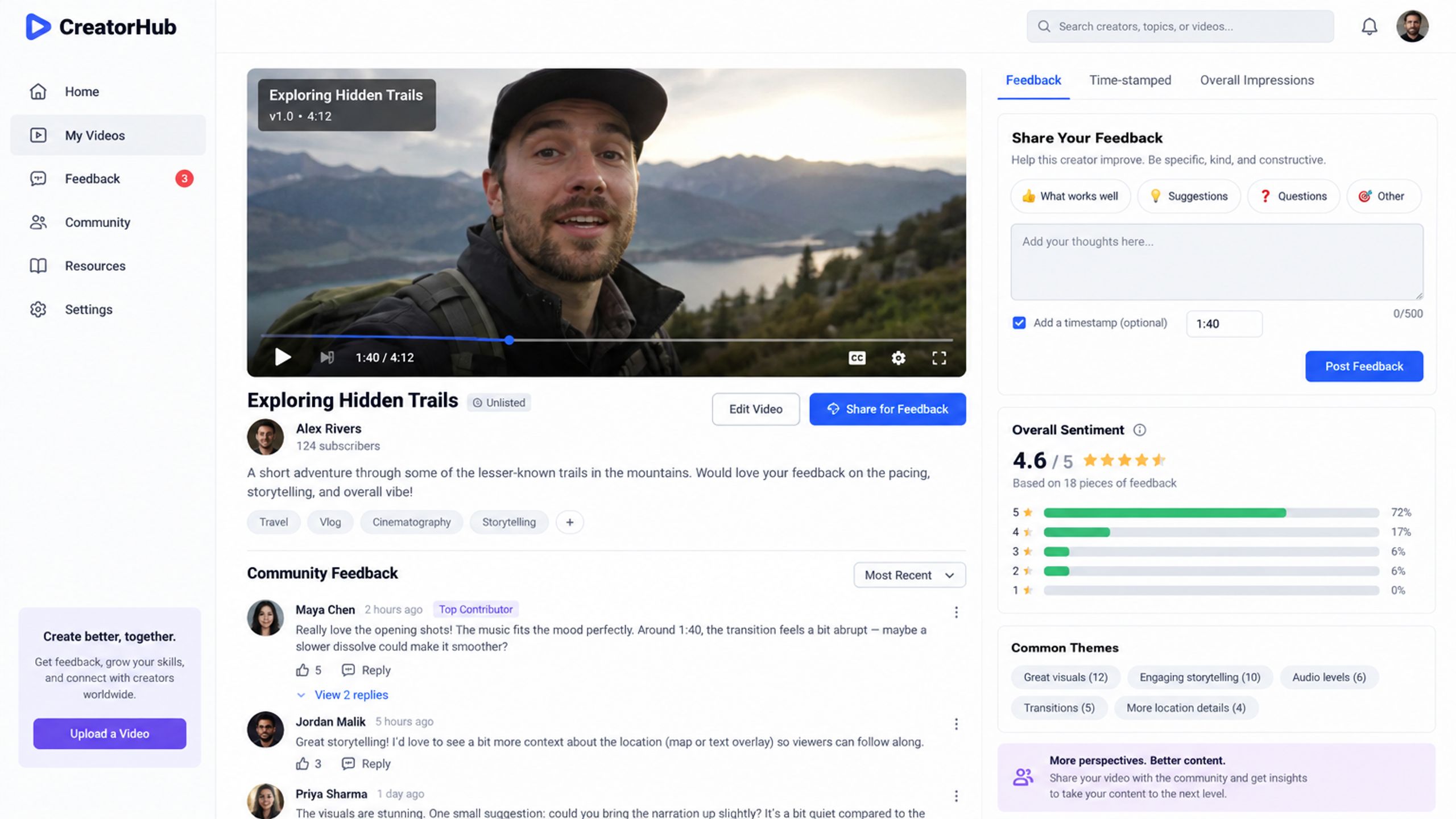The image size is (1456, 819).
Task: Click the Transitions (5) theme chip
Action: click(1058, 708)
